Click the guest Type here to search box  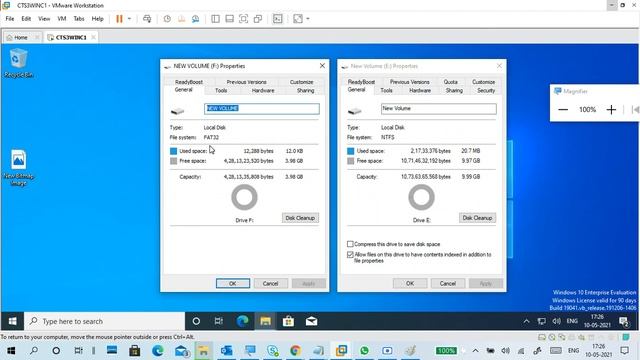(104, 321)
